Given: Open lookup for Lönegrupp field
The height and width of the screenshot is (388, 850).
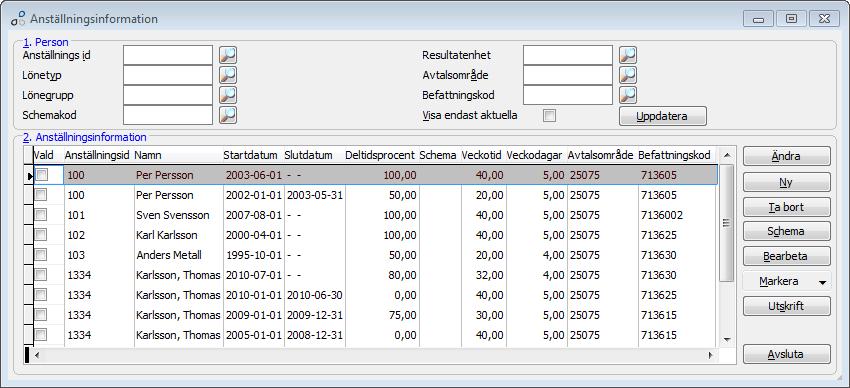Looking at the screenshot, I should [228, 95].
